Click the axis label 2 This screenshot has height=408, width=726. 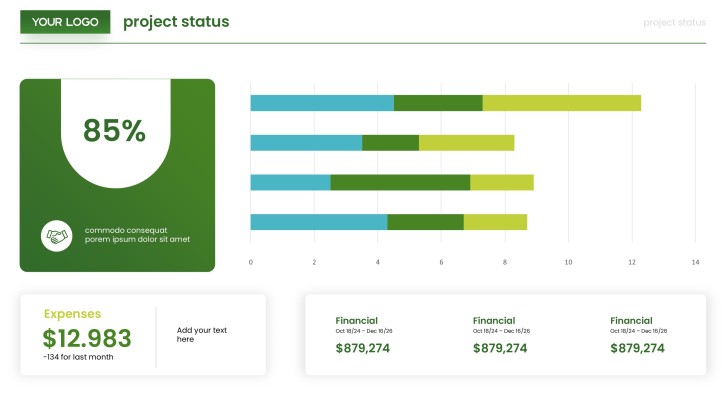coord(314,262)
